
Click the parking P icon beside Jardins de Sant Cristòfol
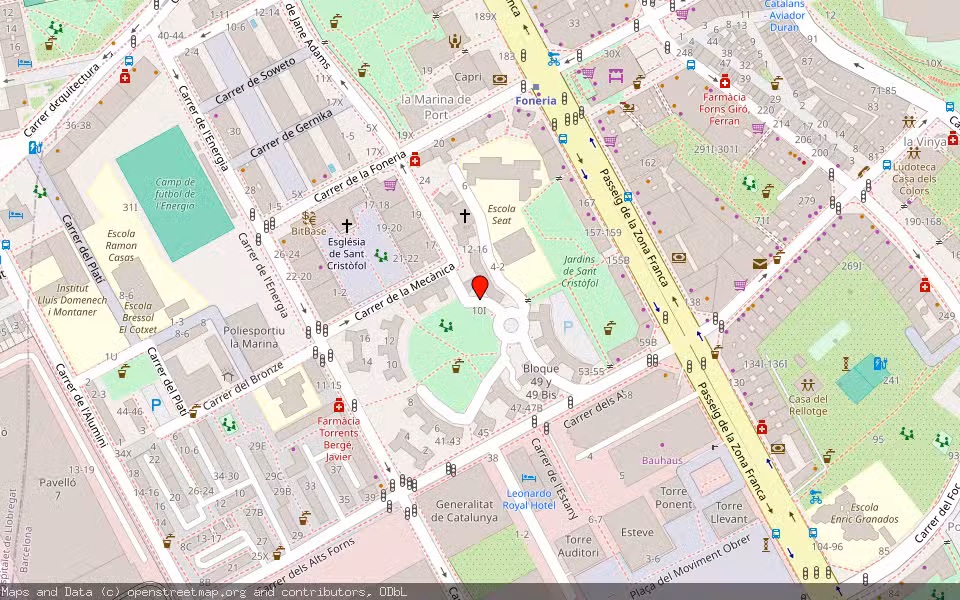point(568,326)
